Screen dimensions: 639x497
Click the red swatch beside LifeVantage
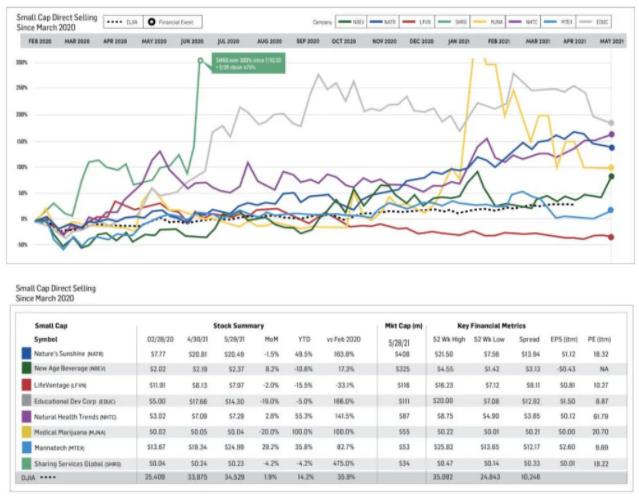[x=26, y=385]
